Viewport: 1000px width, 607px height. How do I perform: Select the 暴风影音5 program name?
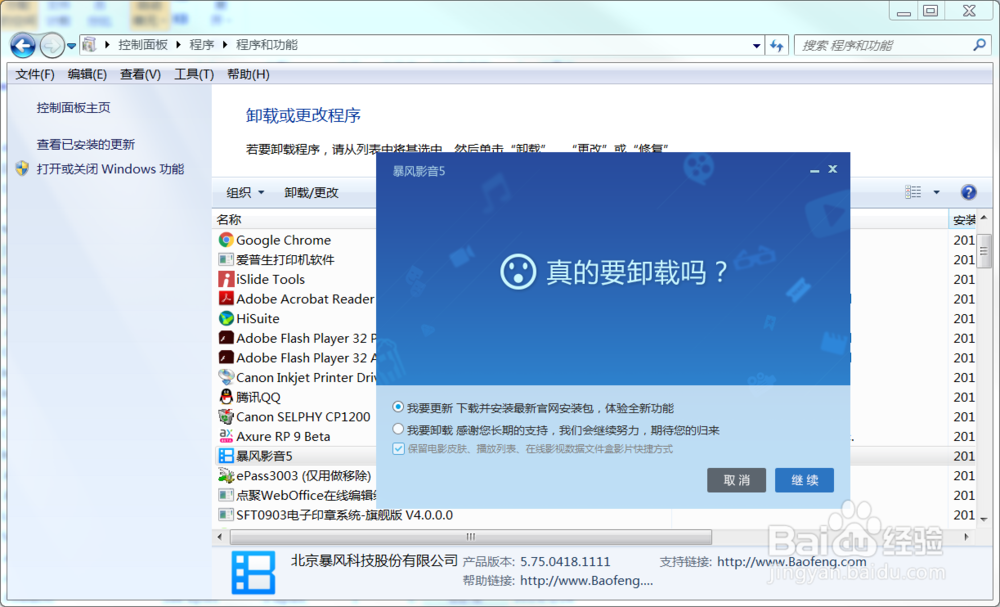coord(264,457)
